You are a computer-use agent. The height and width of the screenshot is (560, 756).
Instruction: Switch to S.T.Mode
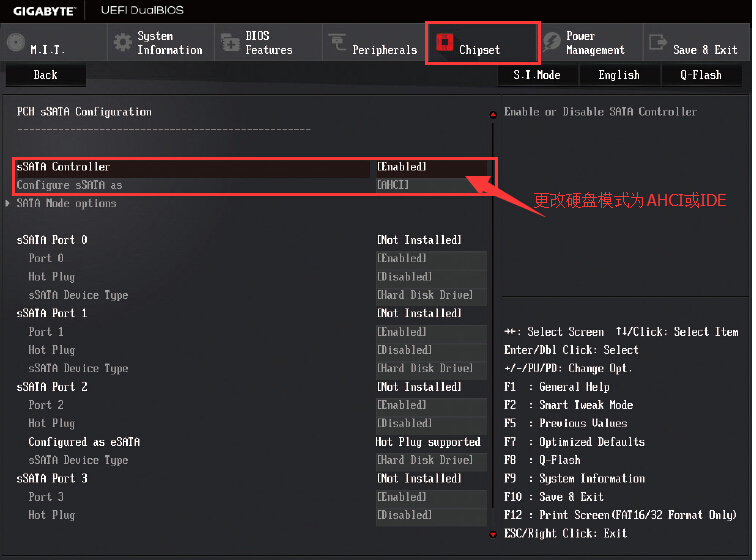537,75
